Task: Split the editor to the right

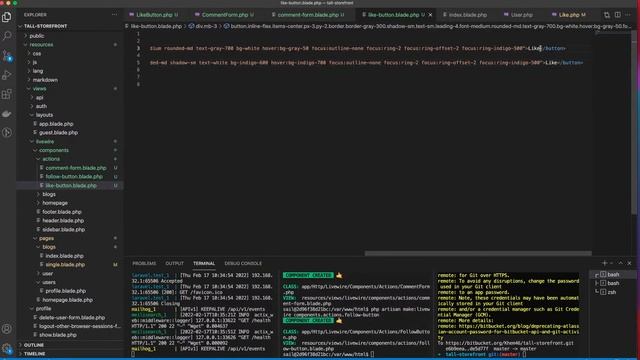Action: 618,15
